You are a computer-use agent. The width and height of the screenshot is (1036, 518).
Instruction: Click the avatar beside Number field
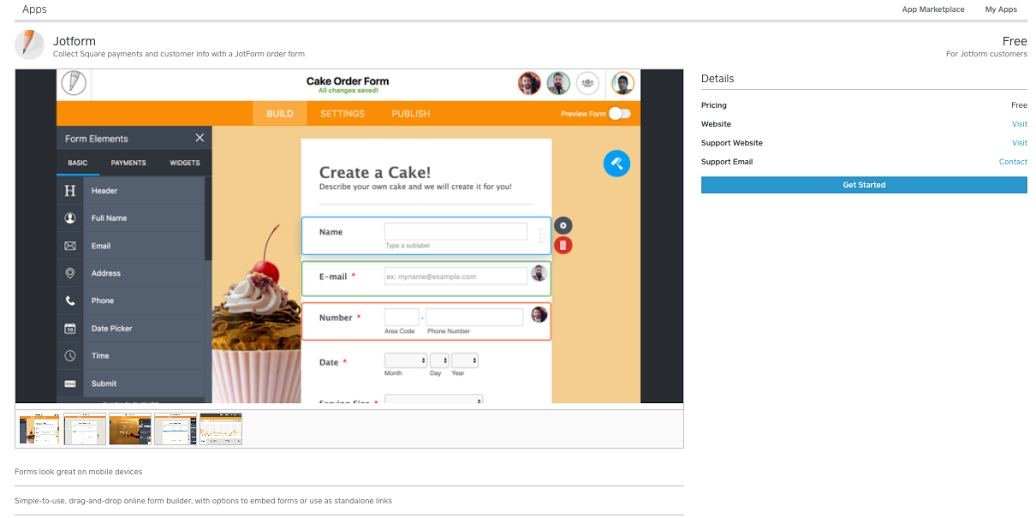coord(539,314)
